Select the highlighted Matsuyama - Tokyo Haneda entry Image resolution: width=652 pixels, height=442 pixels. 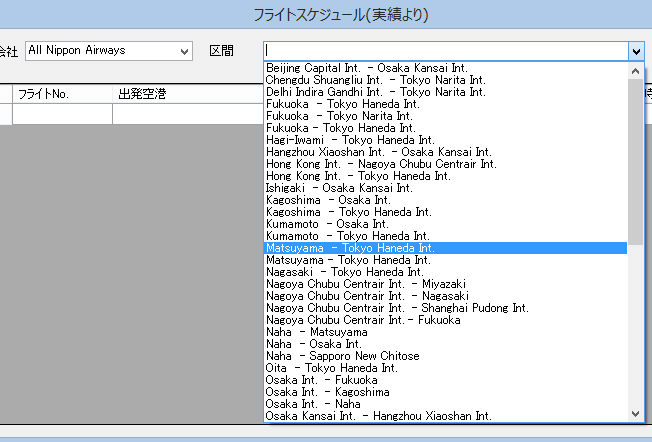tap(349, 248)
